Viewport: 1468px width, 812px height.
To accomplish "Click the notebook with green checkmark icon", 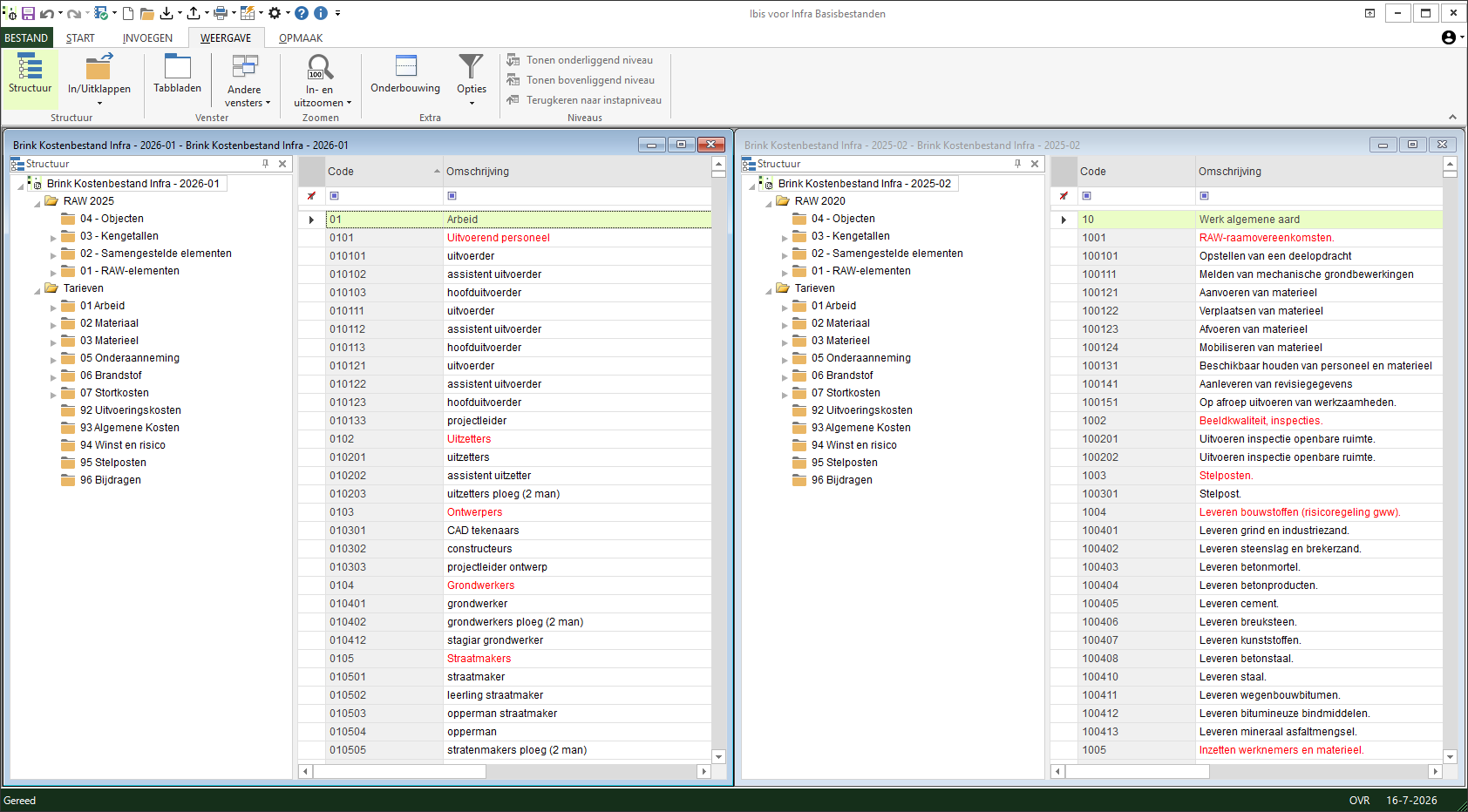I will pyautogui.click(x=101, y=13).
